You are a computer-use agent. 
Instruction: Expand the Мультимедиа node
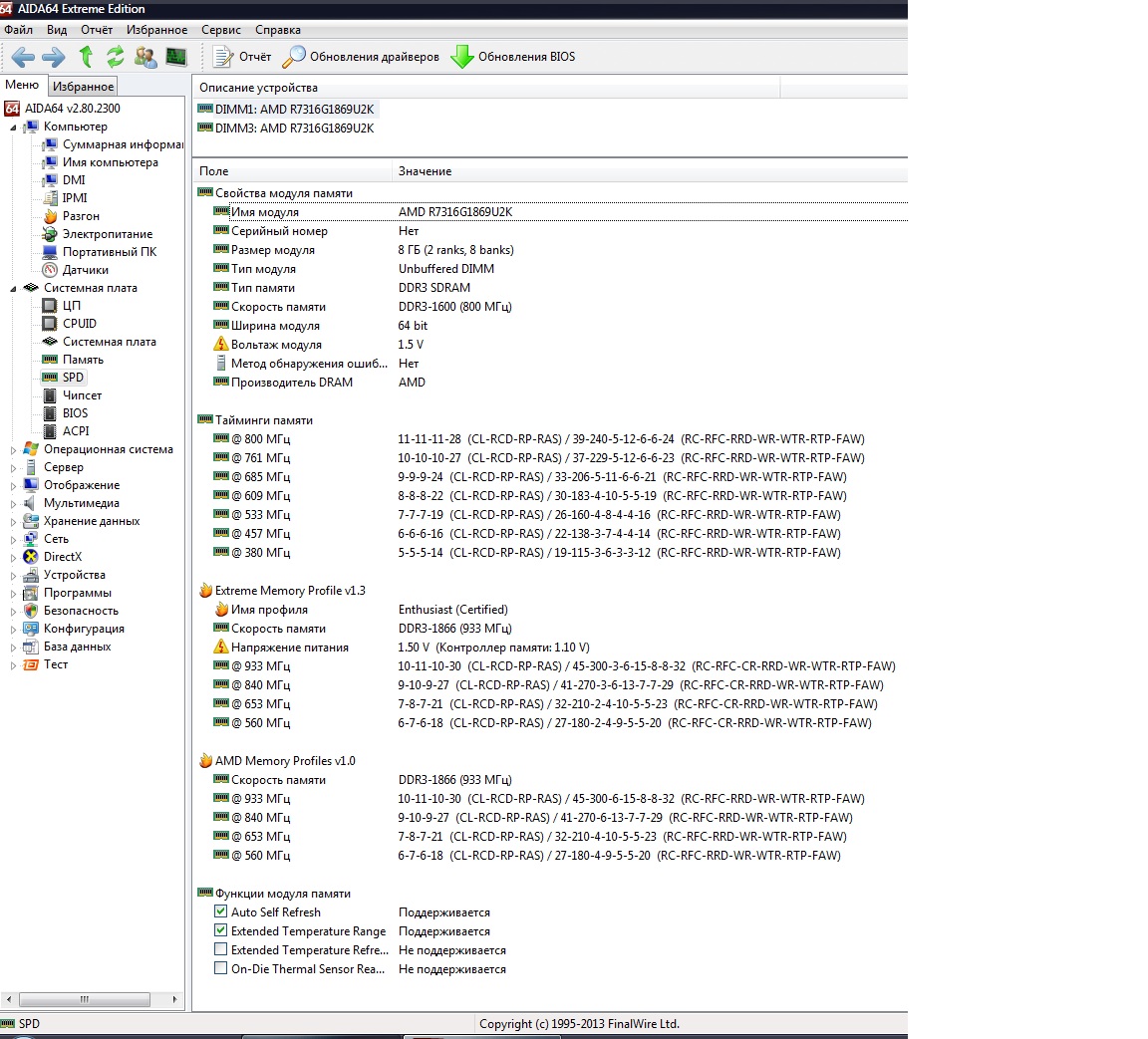pyautogui.click(x=12, y=504)
